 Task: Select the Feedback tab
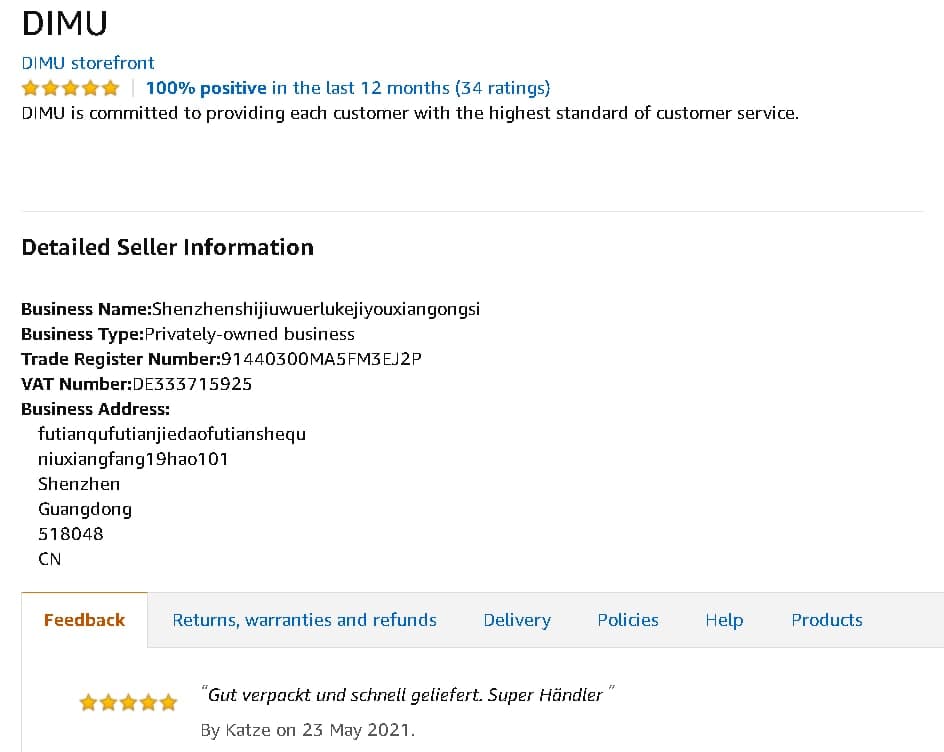(84, 620)
